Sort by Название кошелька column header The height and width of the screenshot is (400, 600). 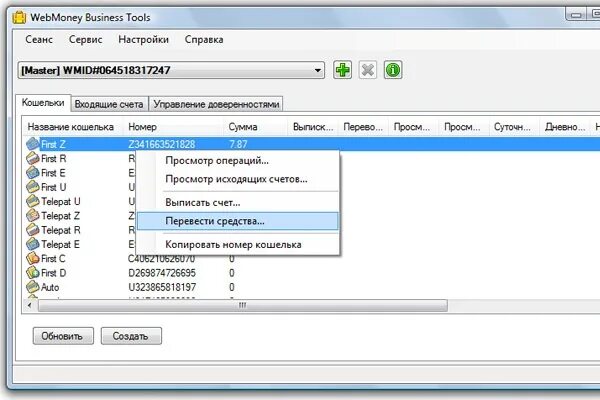(73, 127)
